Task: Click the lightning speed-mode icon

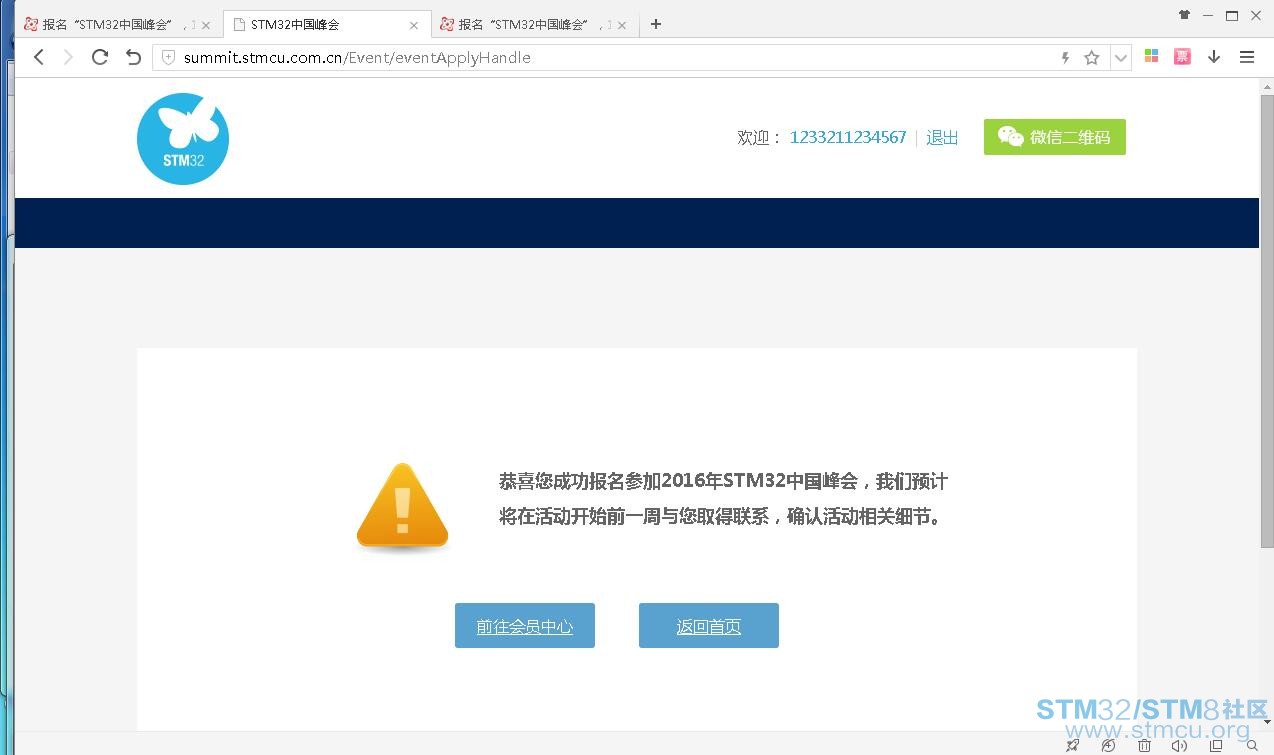Action: click(x=1065, y=58)
